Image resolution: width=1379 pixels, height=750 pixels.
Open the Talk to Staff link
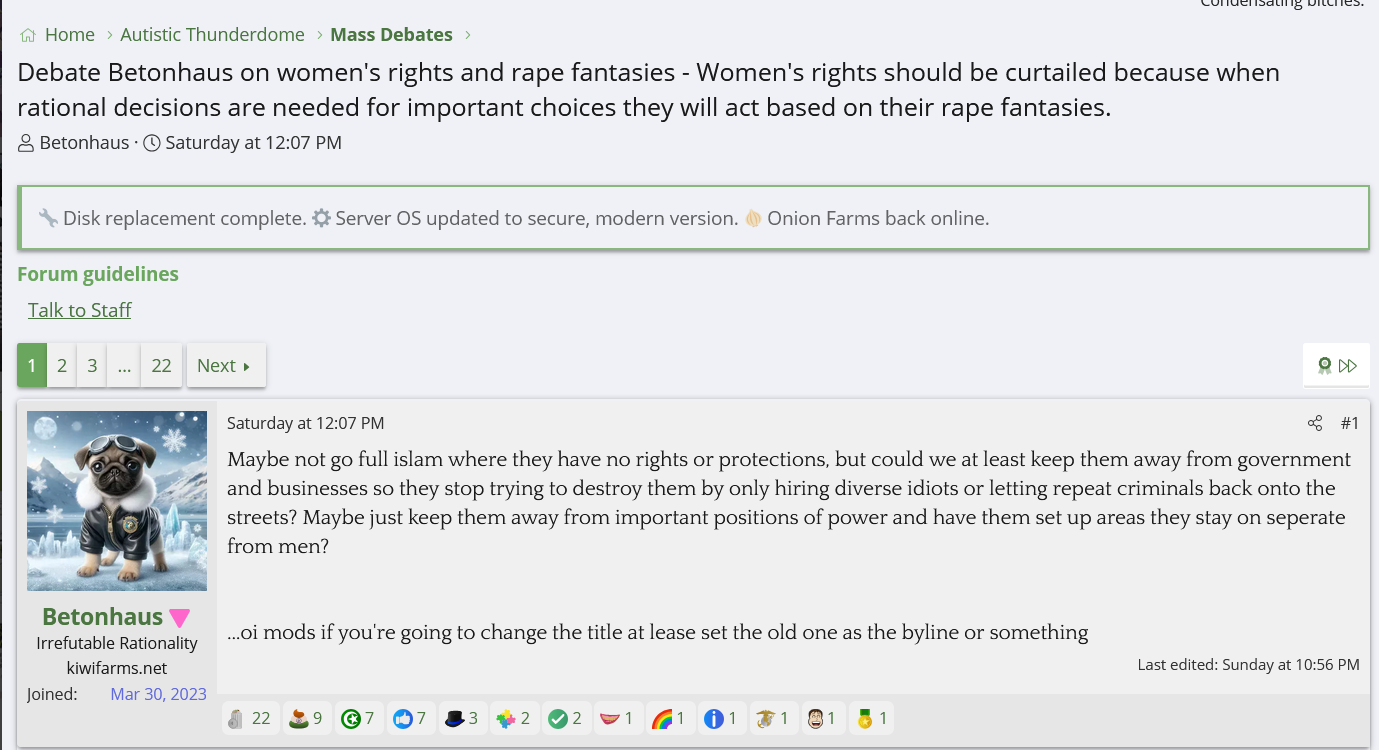click(80, 310)
